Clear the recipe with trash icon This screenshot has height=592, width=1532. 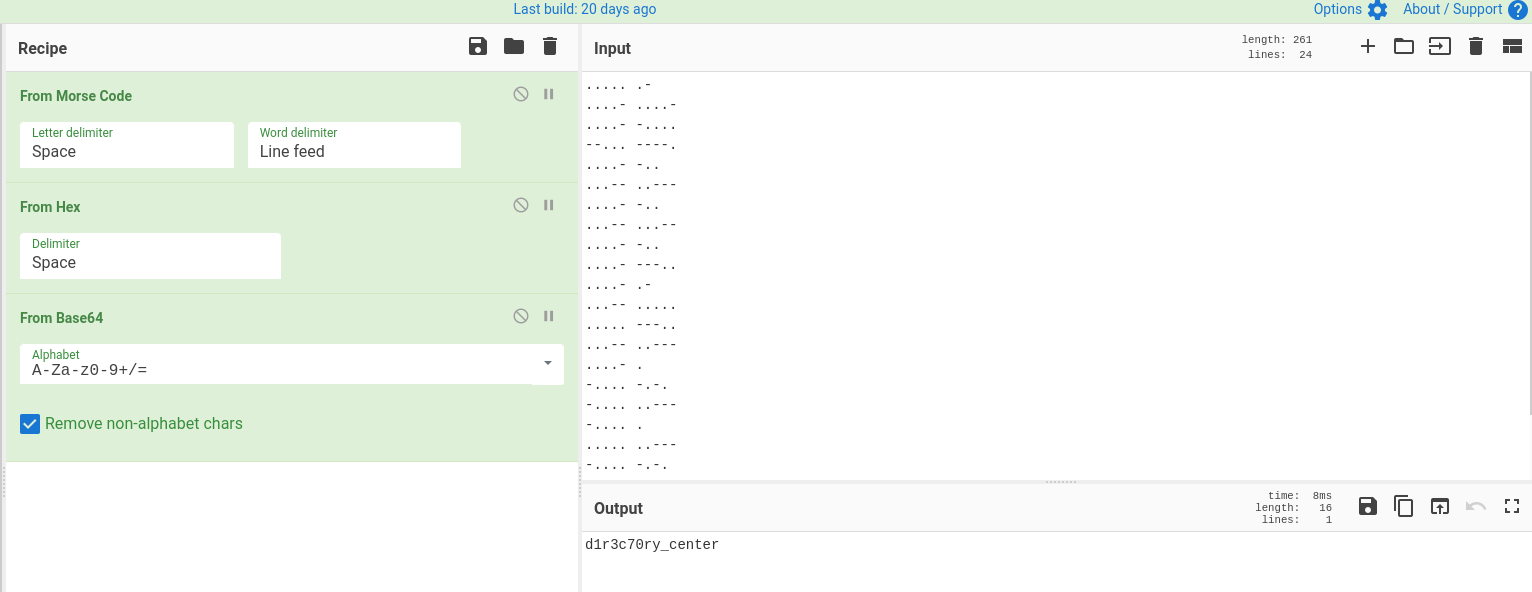pyautogui.click(x=550, y=46)
